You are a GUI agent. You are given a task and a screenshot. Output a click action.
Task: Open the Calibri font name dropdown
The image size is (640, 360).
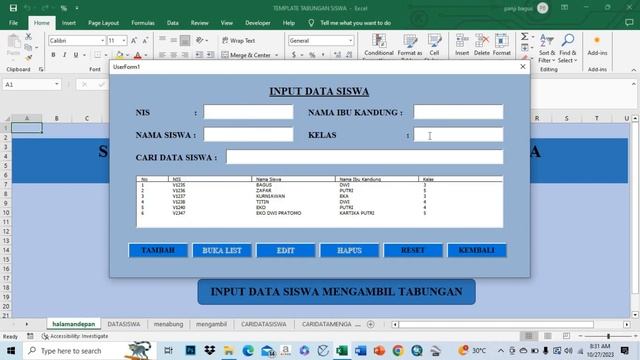tap(102, 40)
